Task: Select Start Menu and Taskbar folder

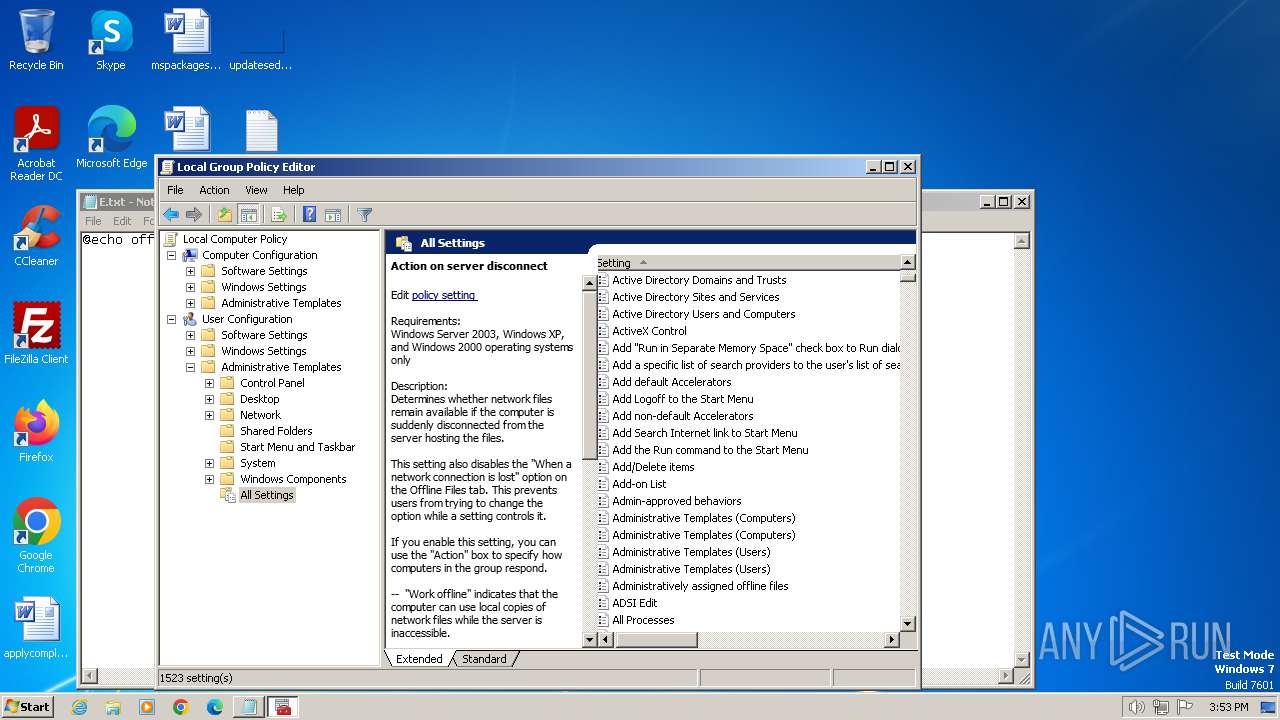Action: (297, 447)
